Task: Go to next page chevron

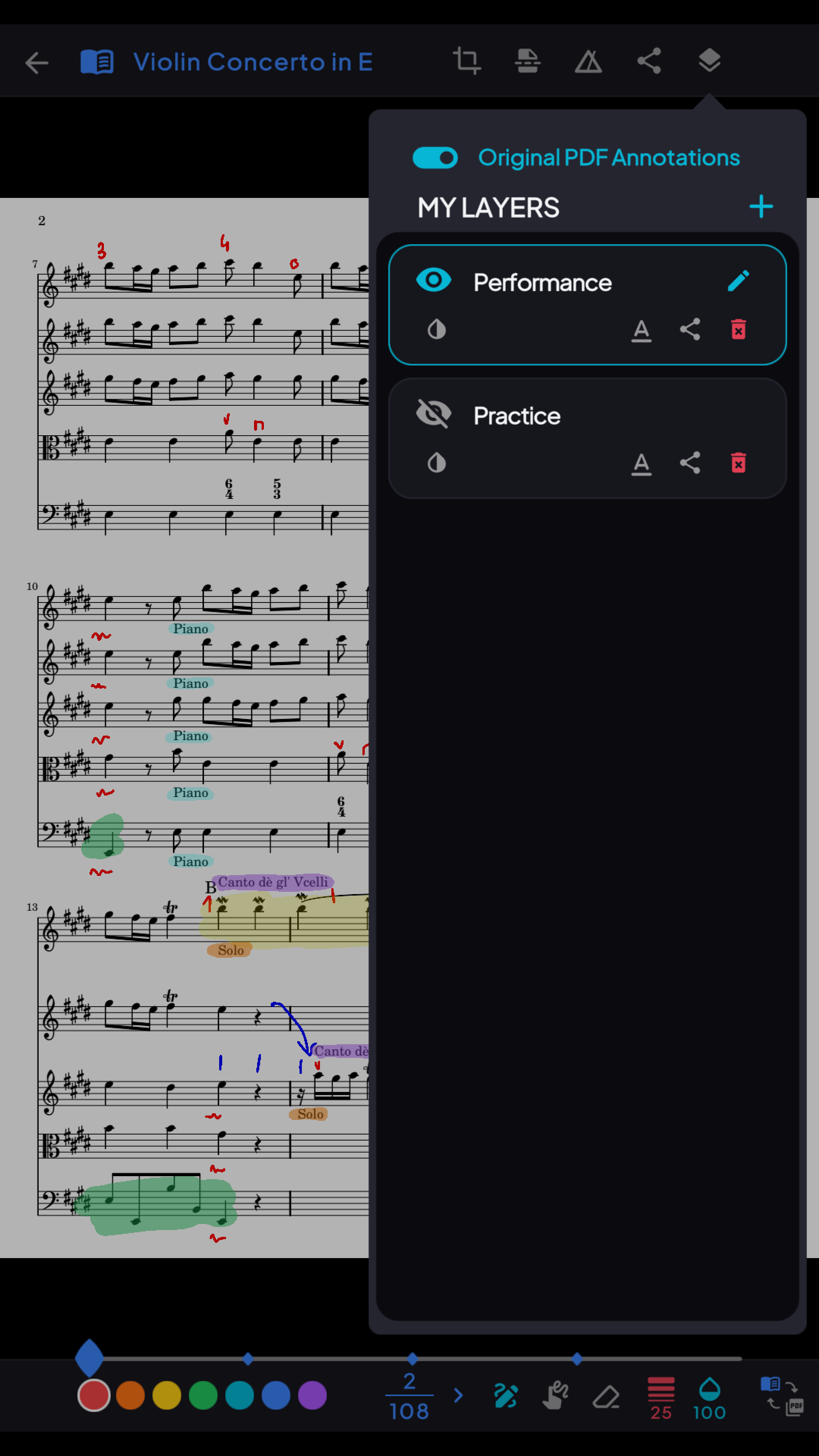Action: click(458, 1395)
